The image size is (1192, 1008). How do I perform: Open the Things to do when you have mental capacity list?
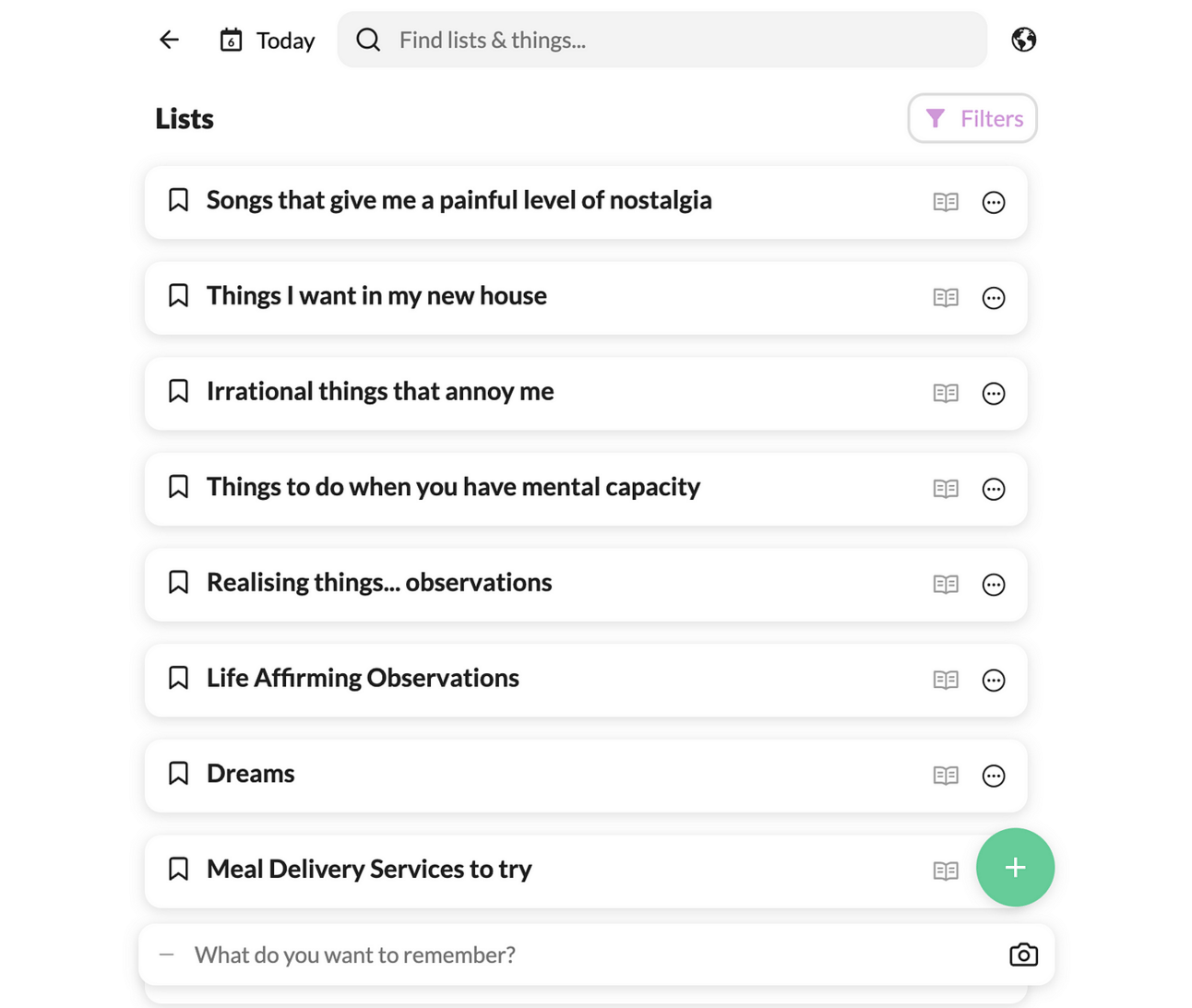click(453, 487)
